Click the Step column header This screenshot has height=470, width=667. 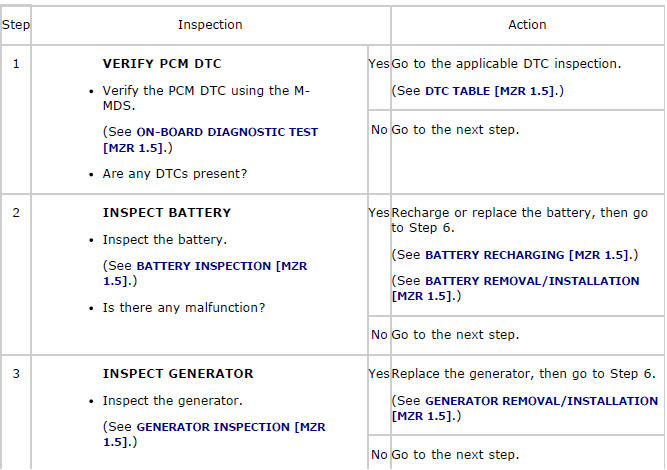coord(15,24)
